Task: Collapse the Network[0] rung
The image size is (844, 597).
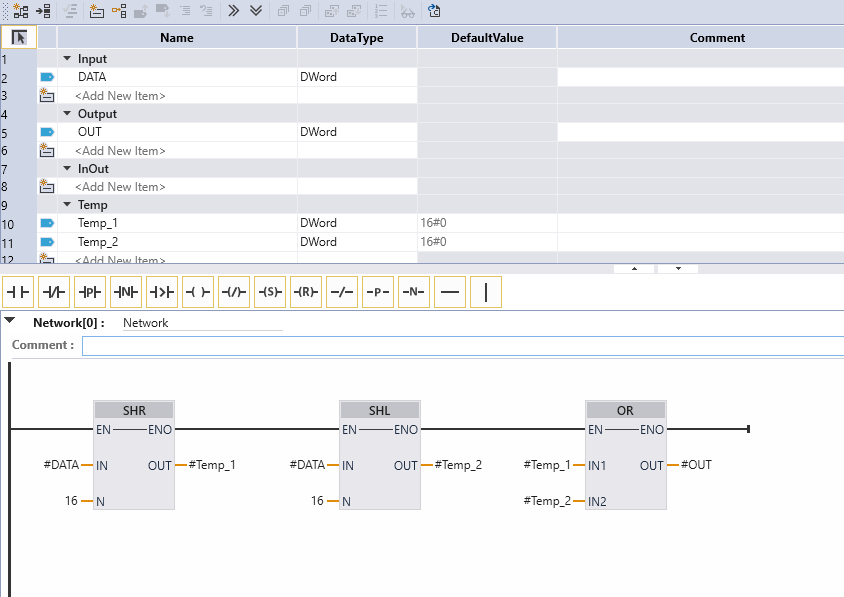Action: click(x=10, y=321)
